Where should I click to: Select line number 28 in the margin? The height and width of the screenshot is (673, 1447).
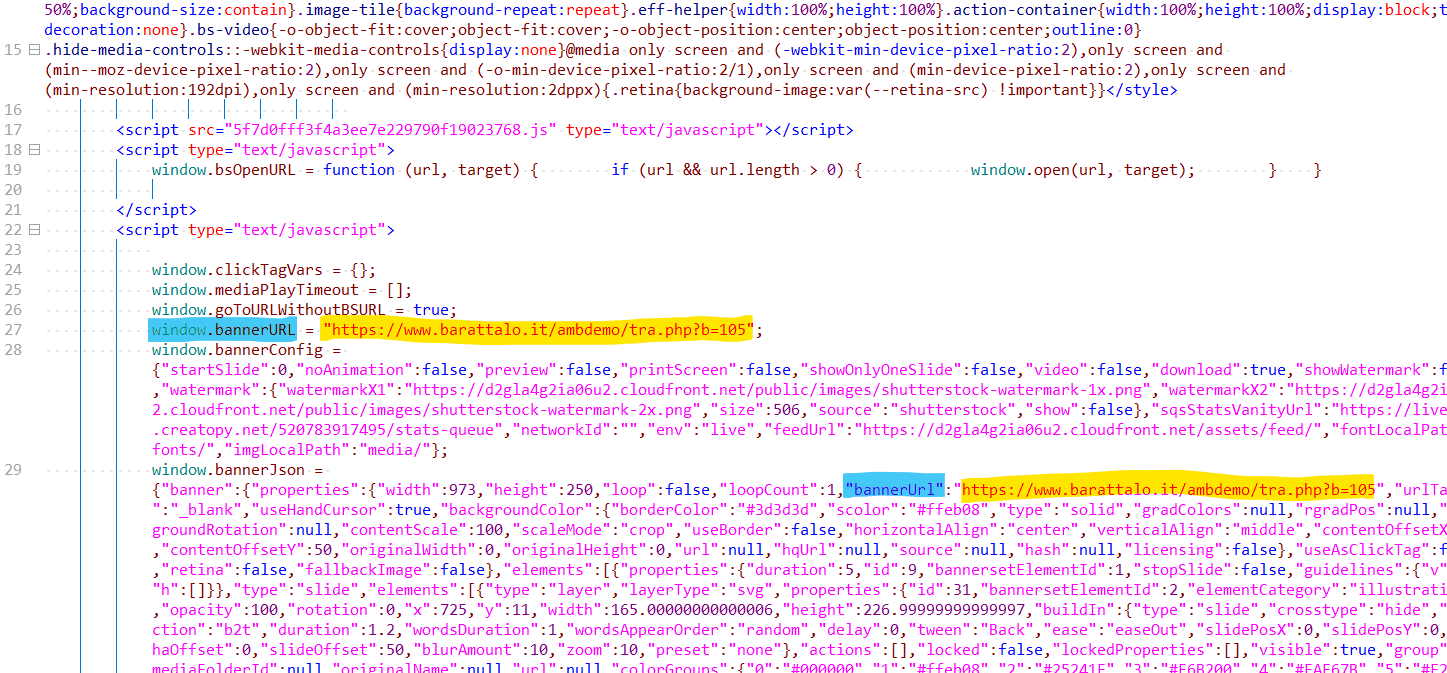14,350
